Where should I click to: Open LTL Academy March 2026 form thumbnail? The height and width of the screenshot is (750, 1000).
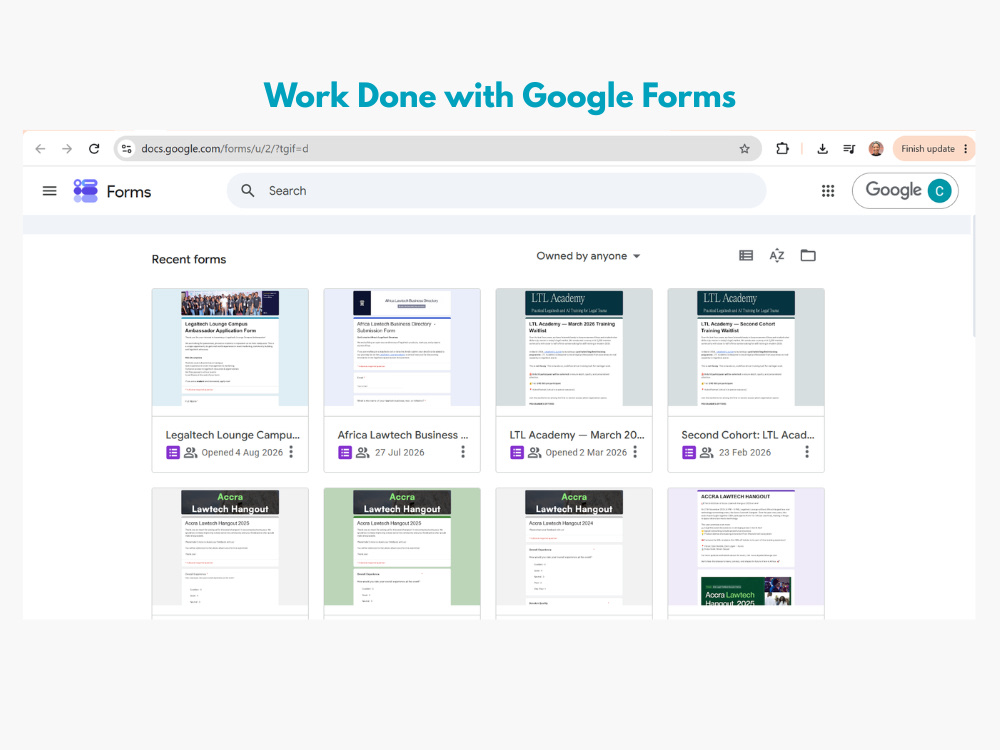(x=574, y=348)
